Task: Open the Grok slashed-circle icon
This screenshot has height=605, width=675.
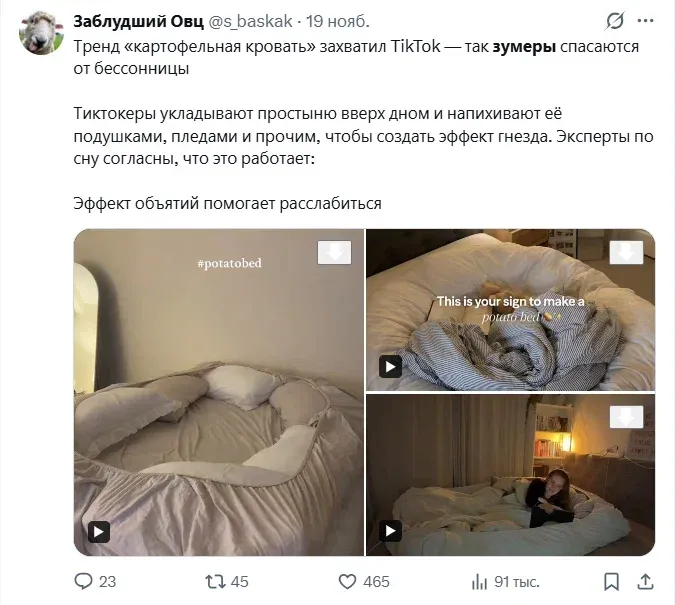Action: coord(614,21)
